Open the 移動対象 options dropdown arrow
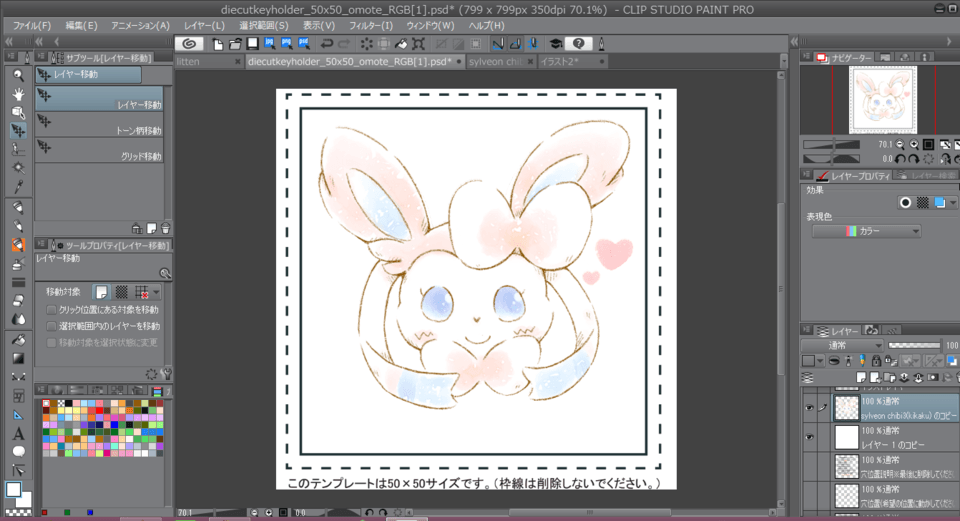 (156, 292)
